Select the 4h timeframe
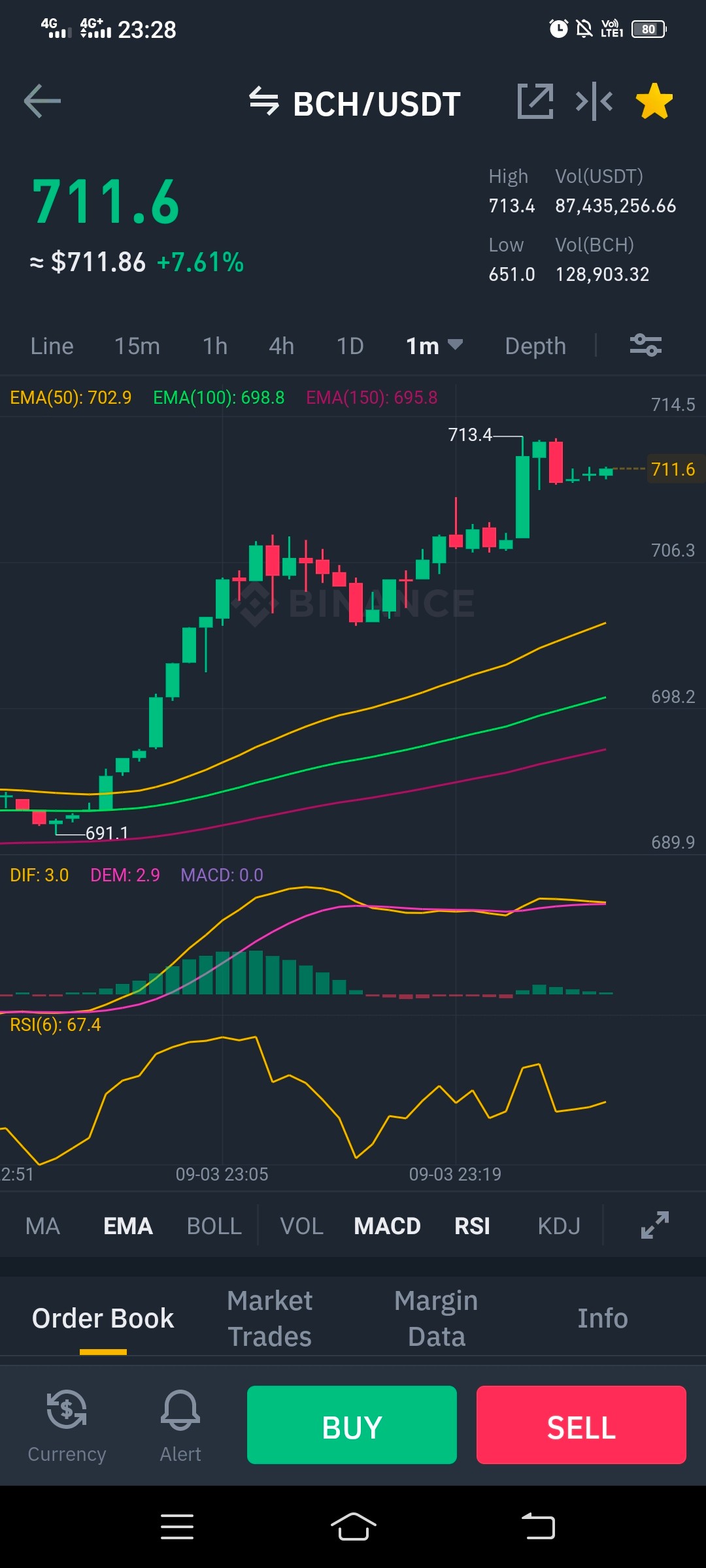Image resolution: width=706 pixels, height=1568 pixels. [282, 346]
